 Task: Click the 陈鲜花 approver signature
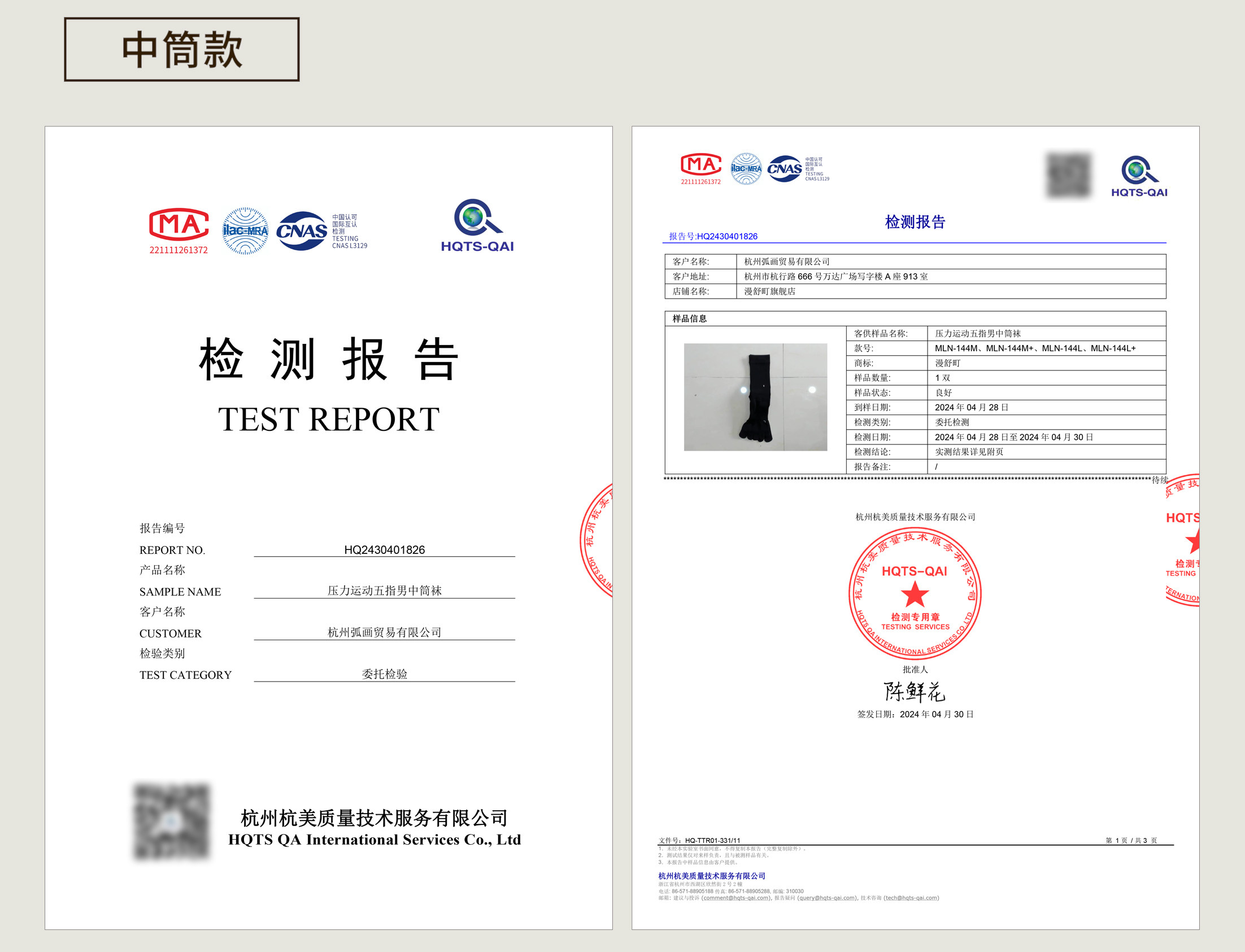(914, 691)
